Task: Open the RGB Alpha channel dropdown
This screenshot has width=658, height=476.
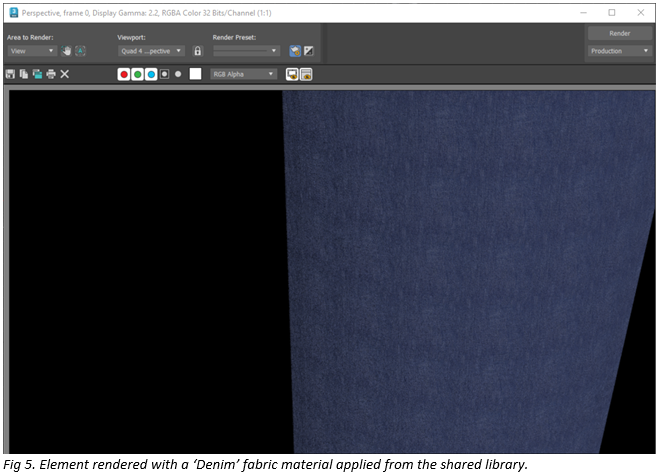Action: pyautogui.click(x=243, y=74)
